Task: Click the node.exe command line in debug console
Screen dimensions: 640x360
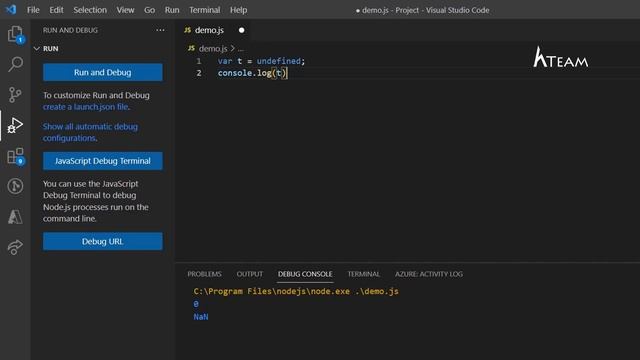Action: click(x=296, y=291)
